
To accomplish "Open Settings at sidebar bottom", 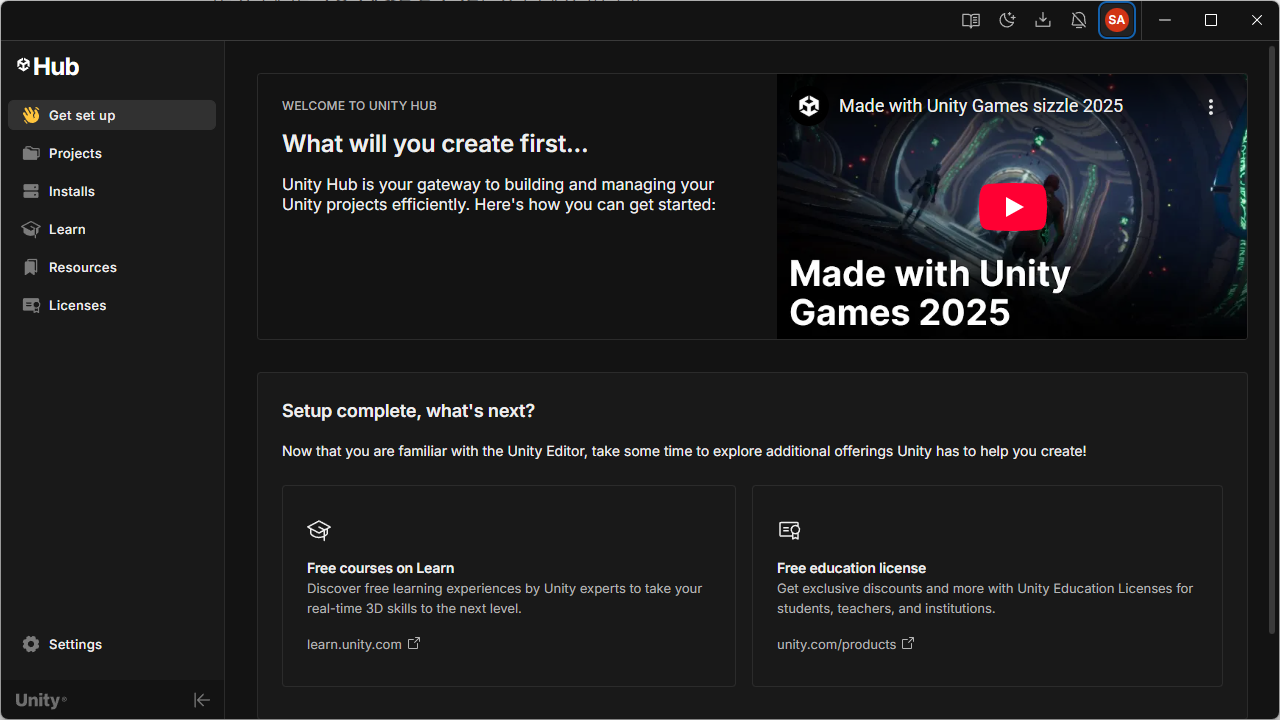I will (112, 644).
